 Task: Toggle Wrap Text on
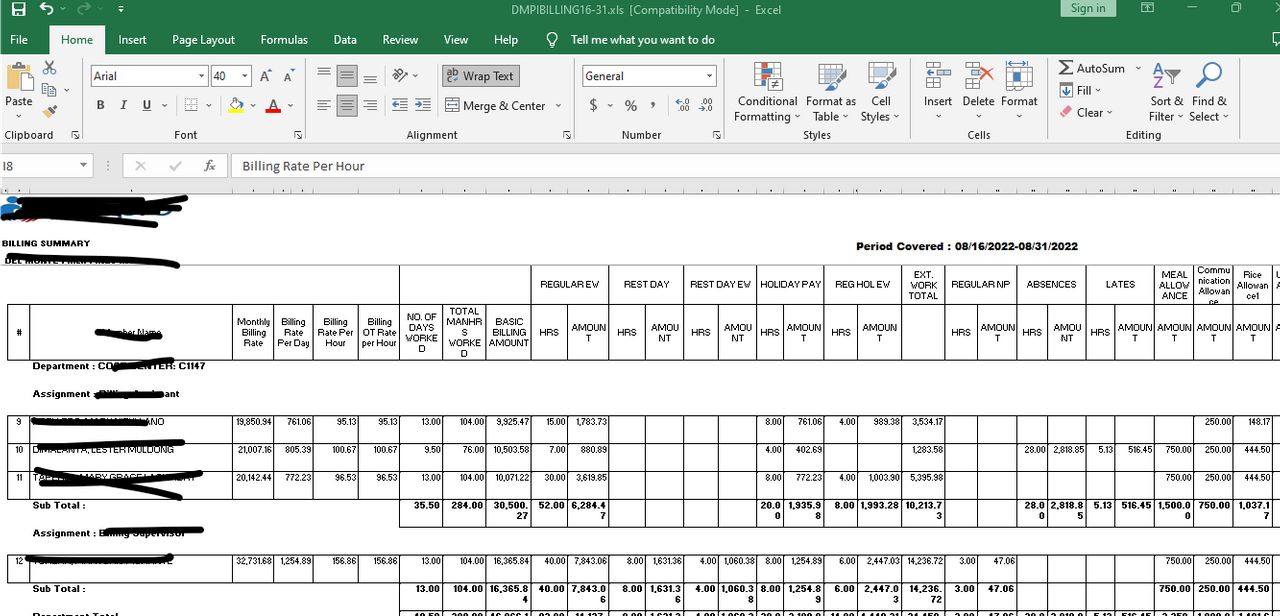pyautogui.click(x=481, y=76)
